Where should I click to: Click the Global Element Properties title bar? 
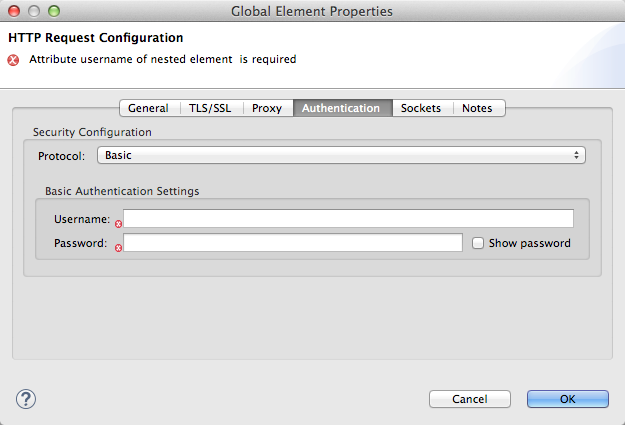coord(312,11)
